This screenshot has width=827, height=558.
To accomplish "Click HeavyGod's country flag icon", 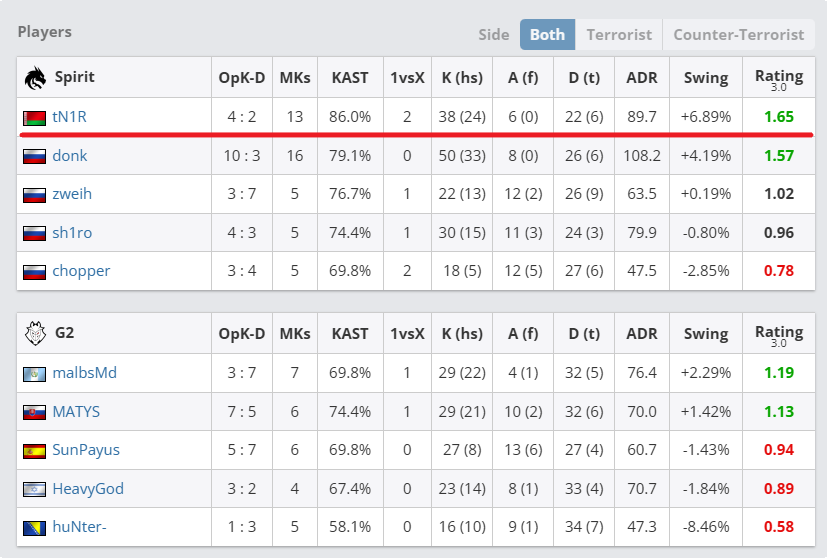I will pos(34,489).
